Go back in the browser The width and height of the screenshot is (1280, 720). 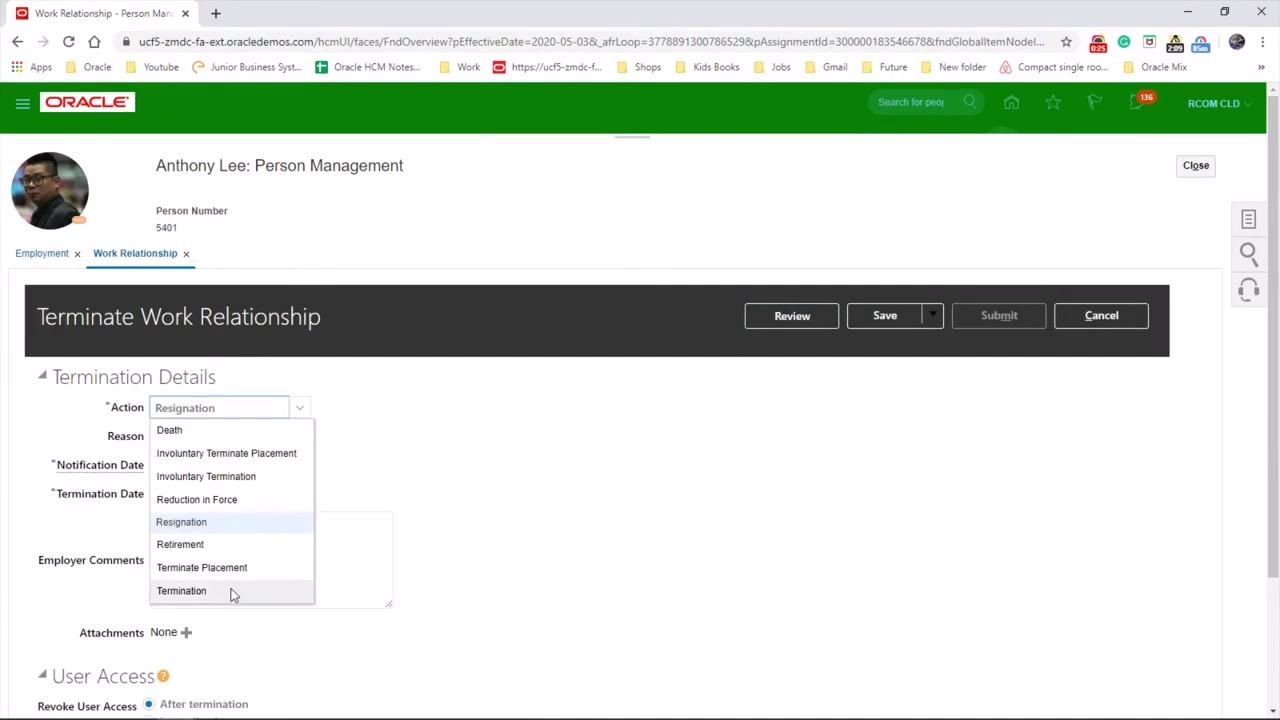[x=17, y=42]
